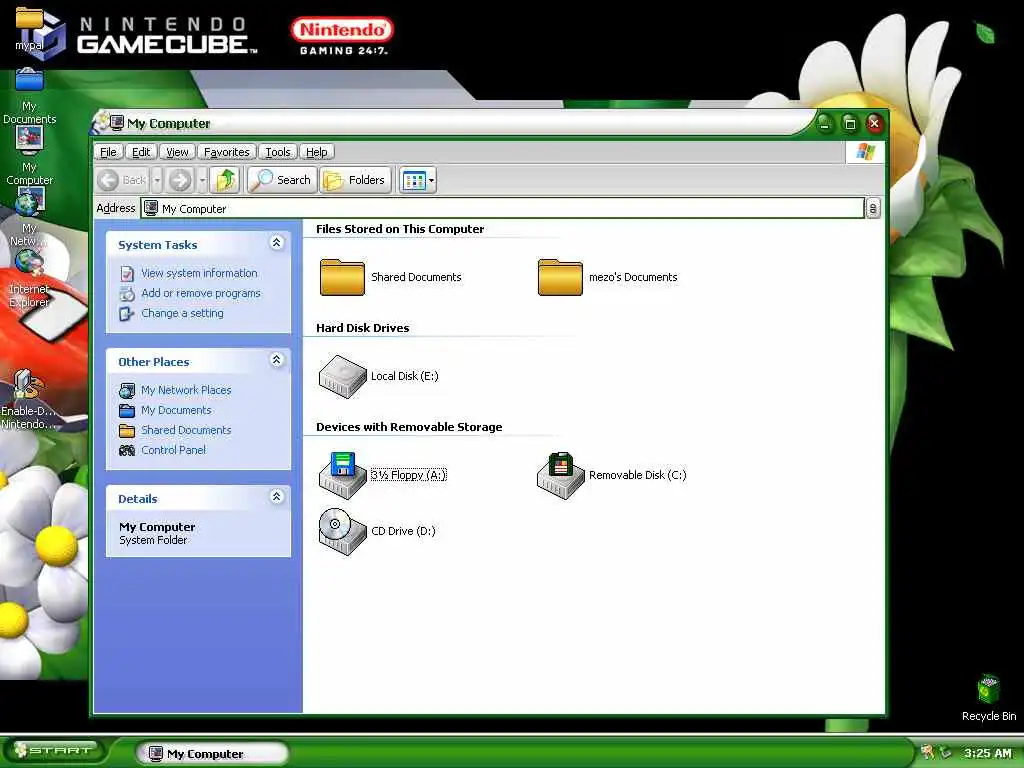1024x768 pixels.
Task: Click the system tray clock
Action: (987, 753)
